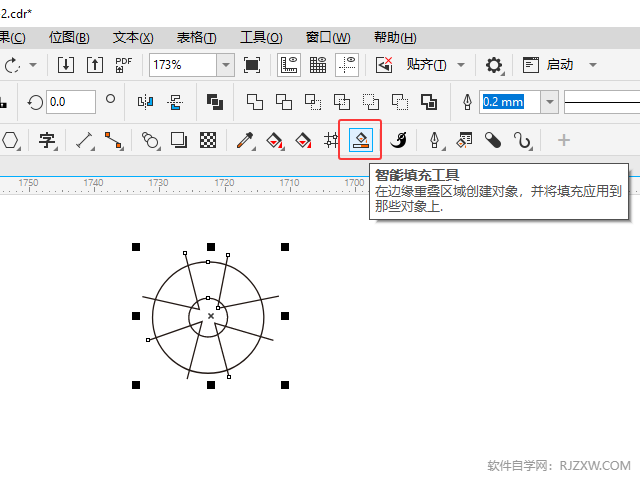Click the create boundary icon
Viewport: 640px width, 481px height.
(x=429, y=102)
